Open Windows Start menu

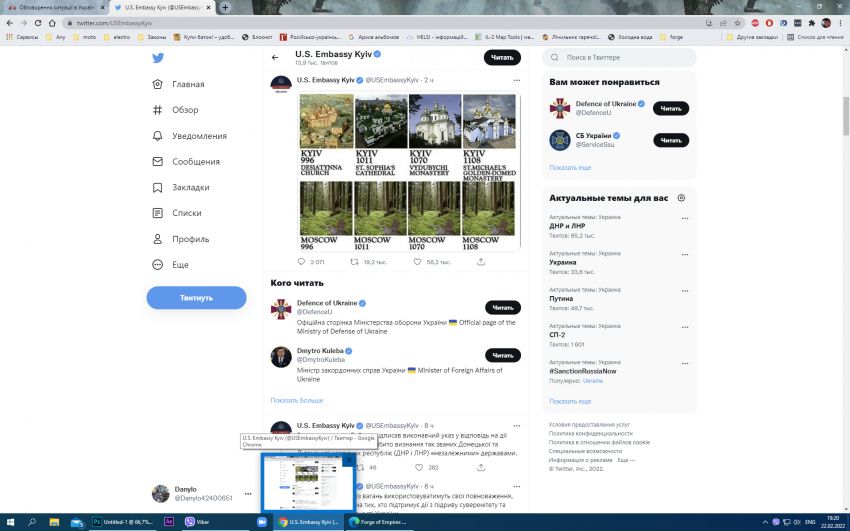pyautogui.click(x=10, y=522)
